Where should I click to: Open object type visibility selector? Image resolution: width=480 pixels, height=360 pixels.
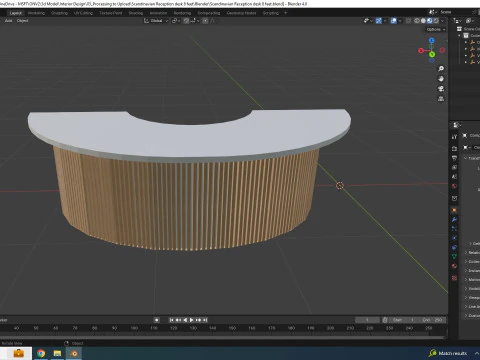tap(367, 21)
